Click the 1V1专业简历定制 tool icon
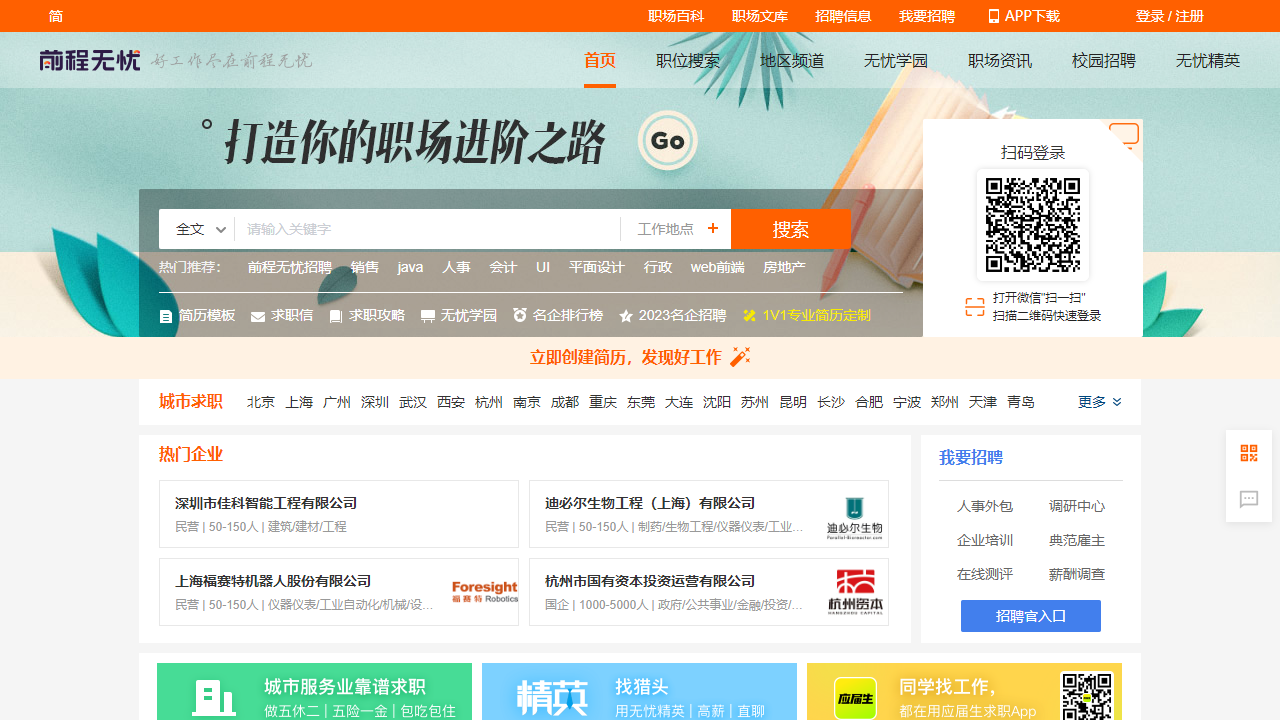This screenshot has width=1280, height=720. [x=749, y=315]
